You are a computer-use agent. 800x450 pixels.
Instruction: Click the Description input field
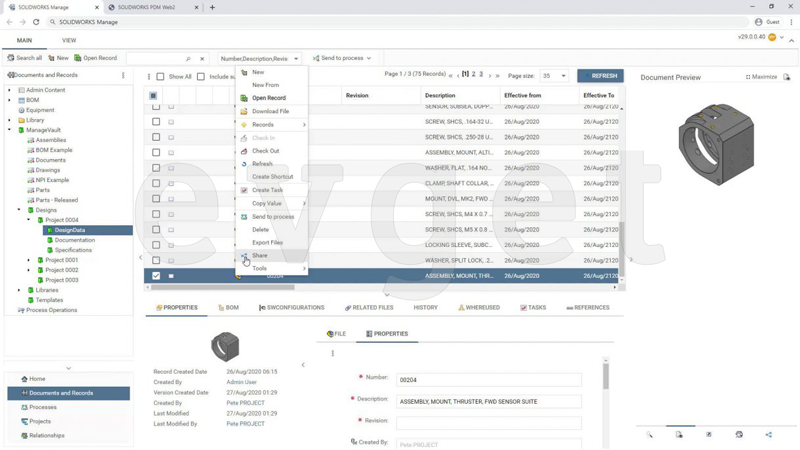pyautogui.click(x=488, y=401)
